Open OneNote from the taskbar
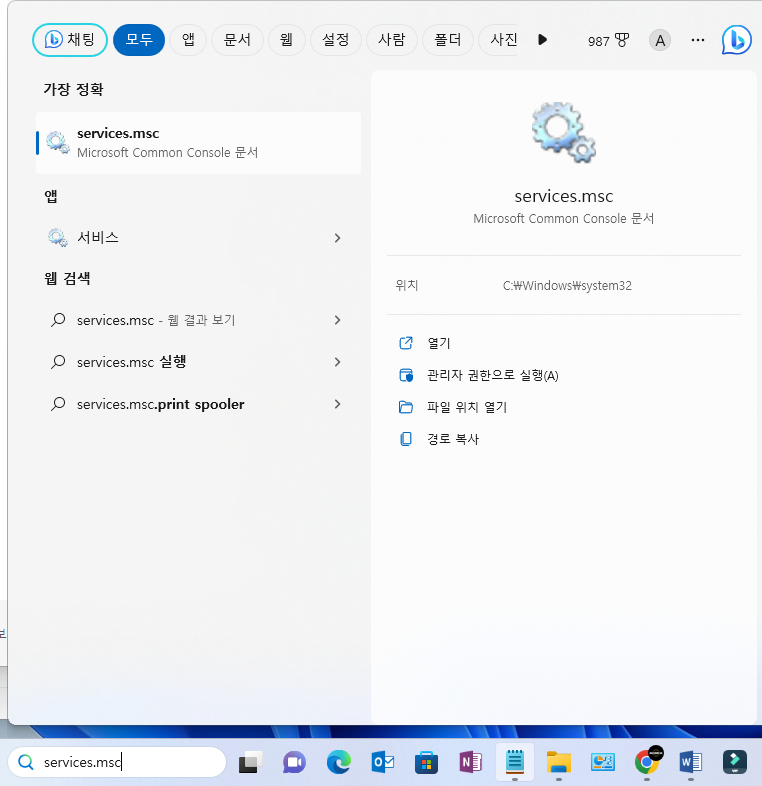Screen dimensions: 762x786 470,762
